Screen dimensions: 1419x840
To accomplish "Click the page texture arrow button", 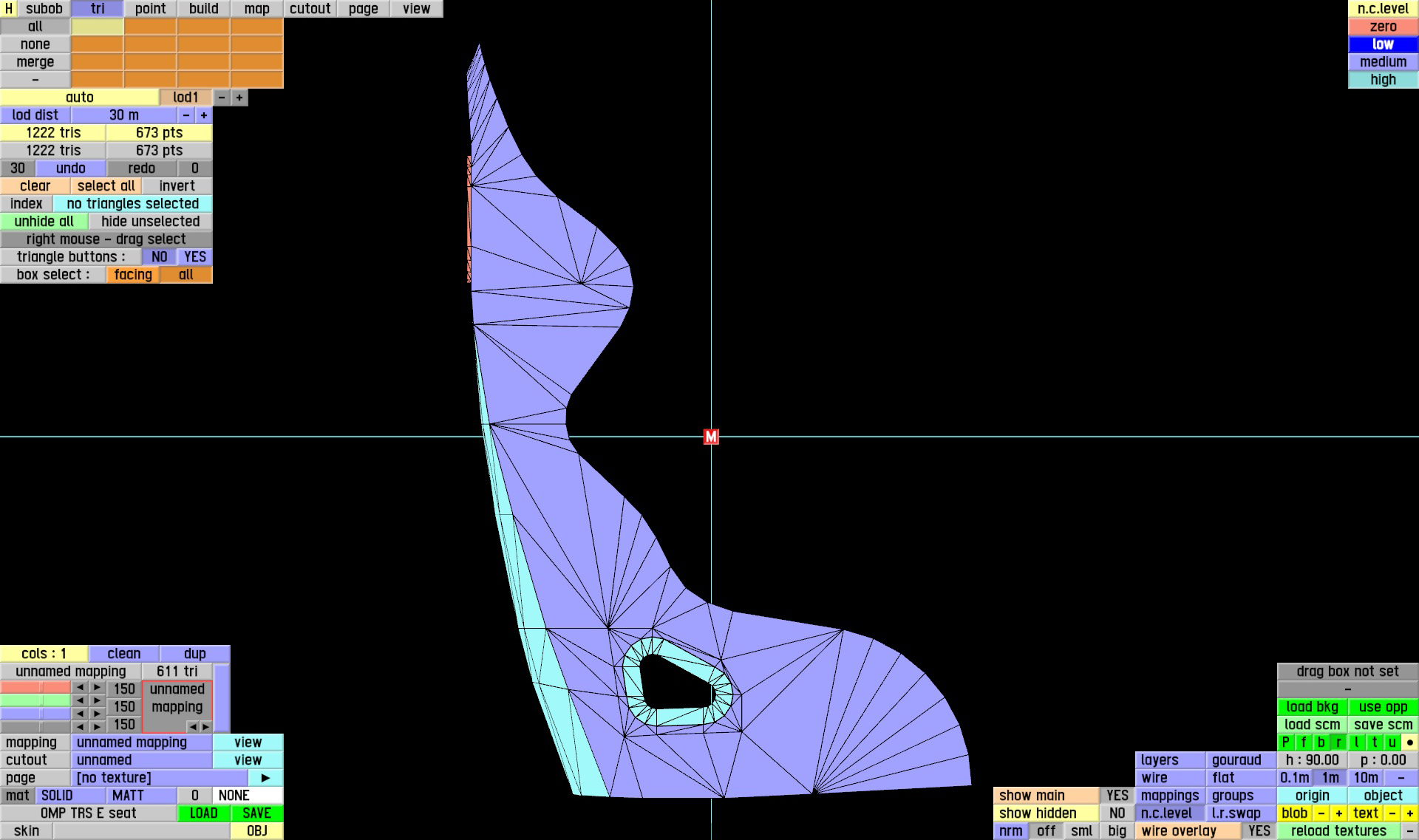I will tap(265, 778).
